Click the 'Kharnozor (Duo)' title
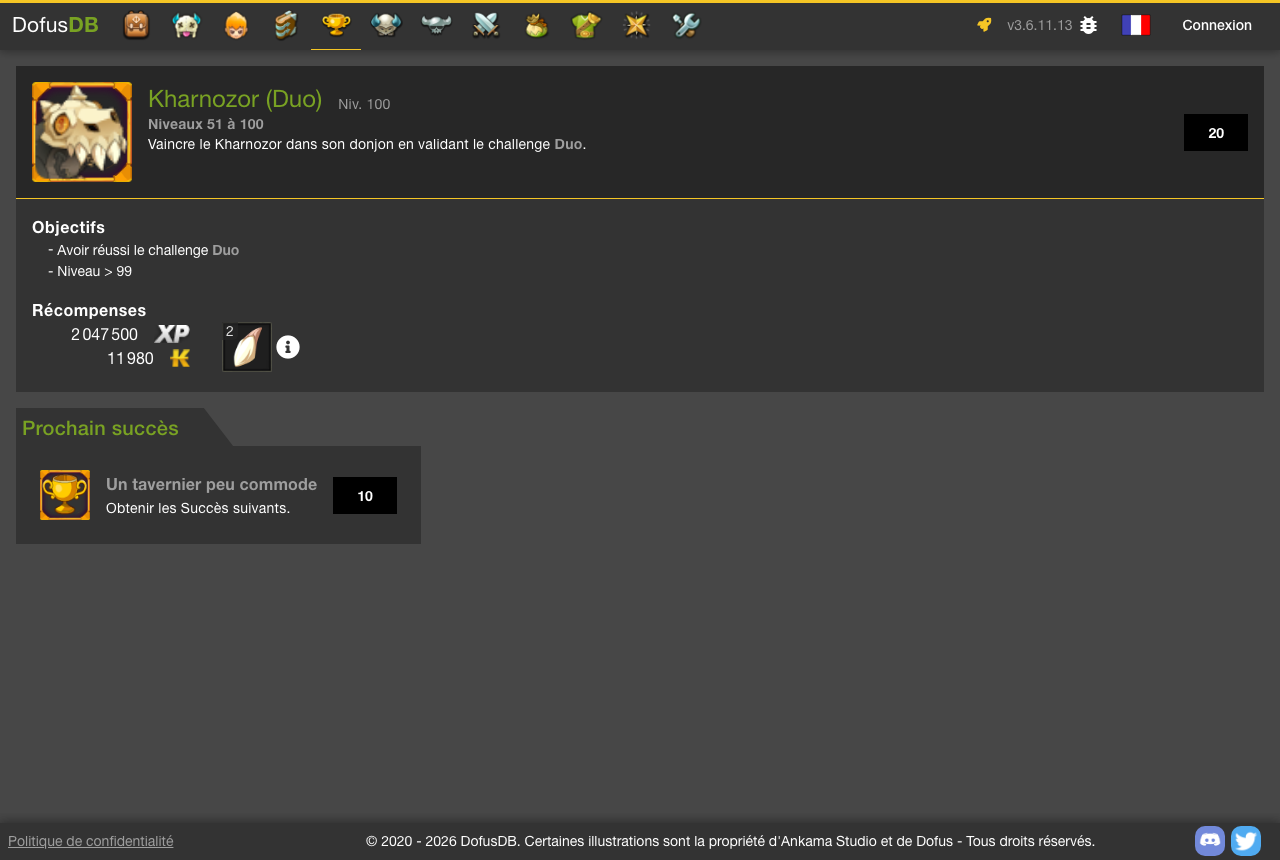 click(x=235, y=99)
